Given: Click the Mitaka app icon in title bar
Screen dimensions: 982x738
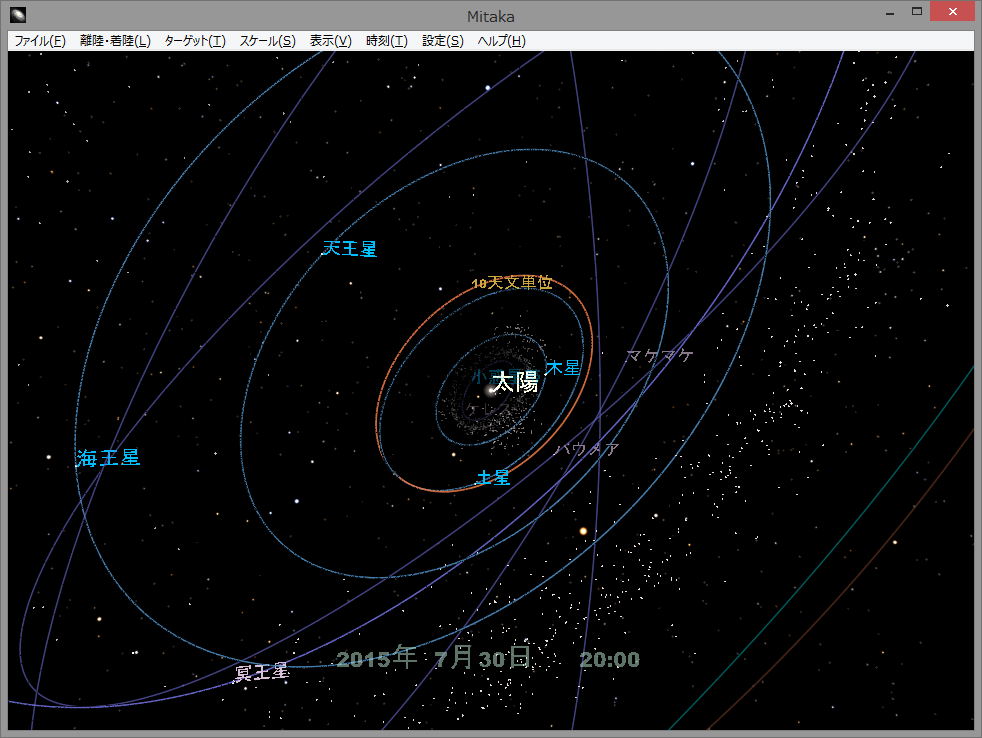Looking at the screenshot, I should pyautogui.click(x=18, y=14).
